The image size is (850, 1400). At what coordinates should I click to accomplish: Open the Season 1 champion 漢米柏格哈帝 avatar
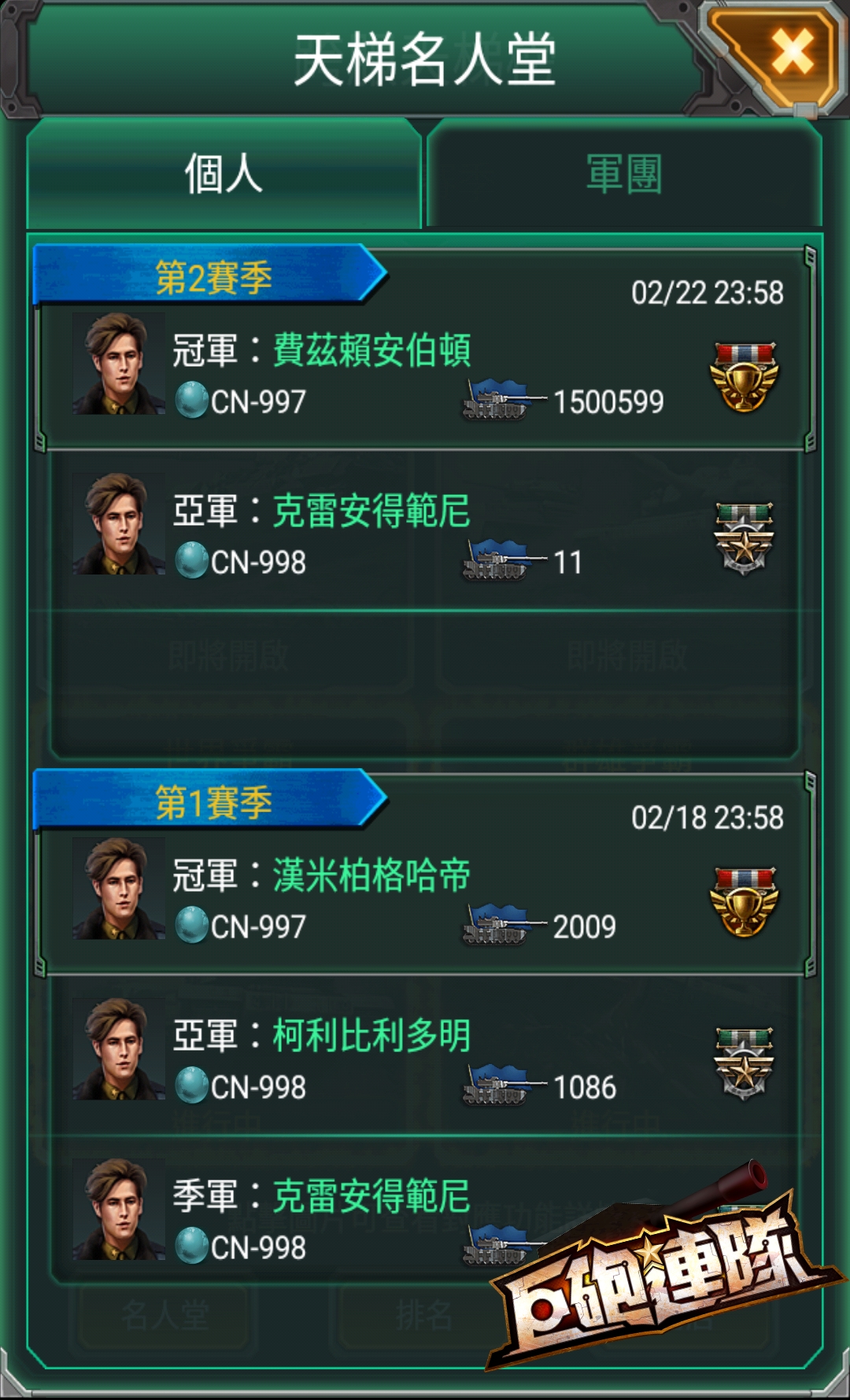tap(119, 888)
